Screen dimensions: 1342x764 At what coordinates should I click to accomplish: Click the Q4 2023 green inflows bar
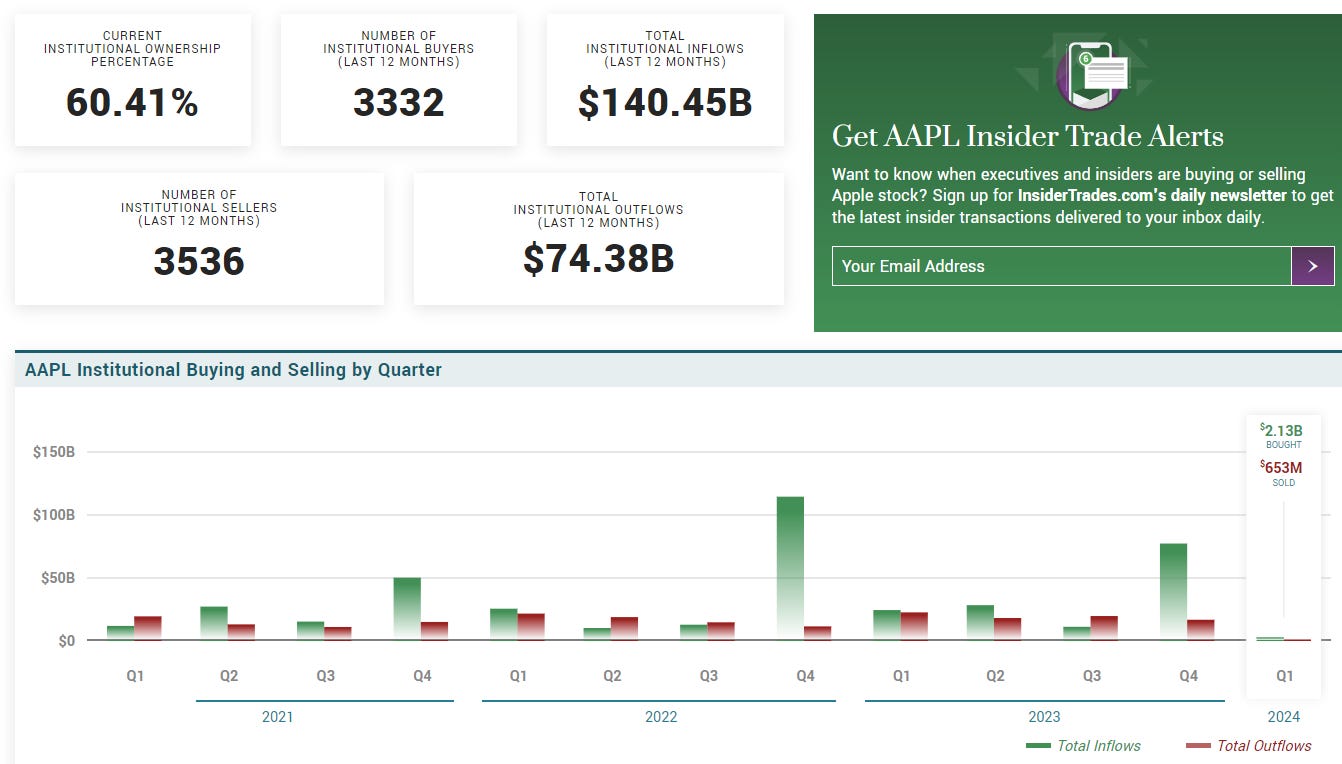point(1173,592)
